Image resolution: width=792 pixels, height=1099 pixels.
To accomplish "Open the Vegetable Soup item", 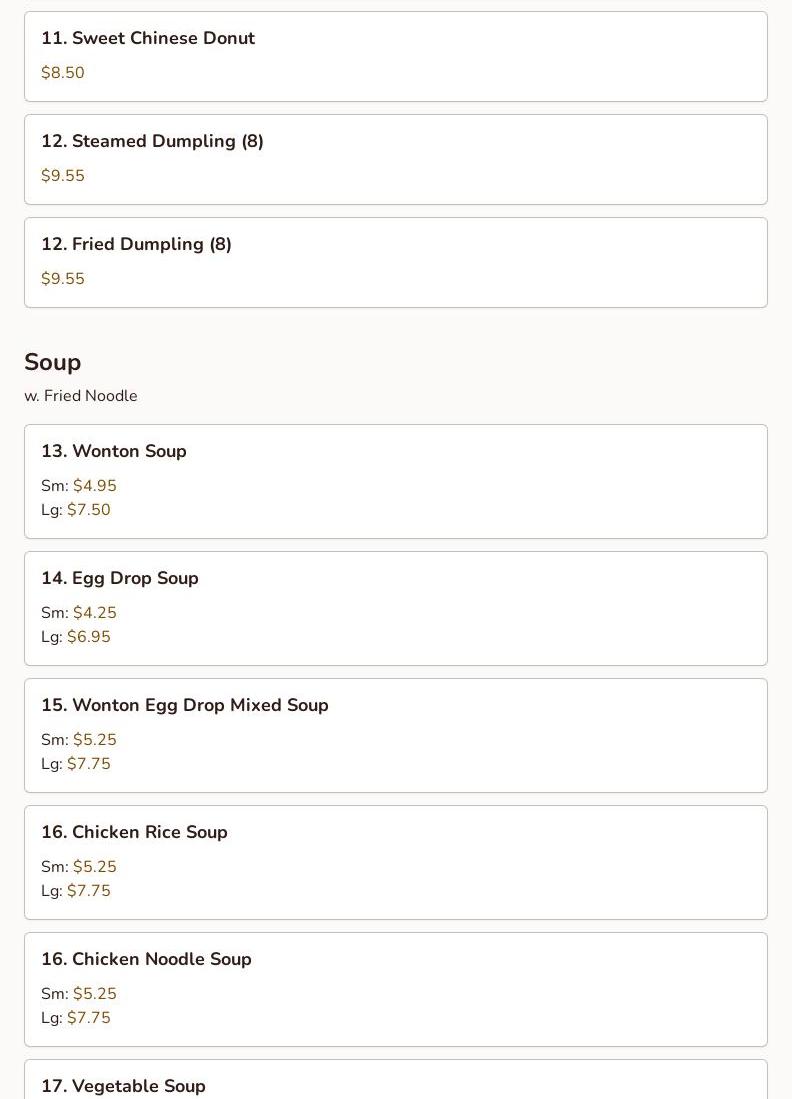I will tap(396, 1079).
